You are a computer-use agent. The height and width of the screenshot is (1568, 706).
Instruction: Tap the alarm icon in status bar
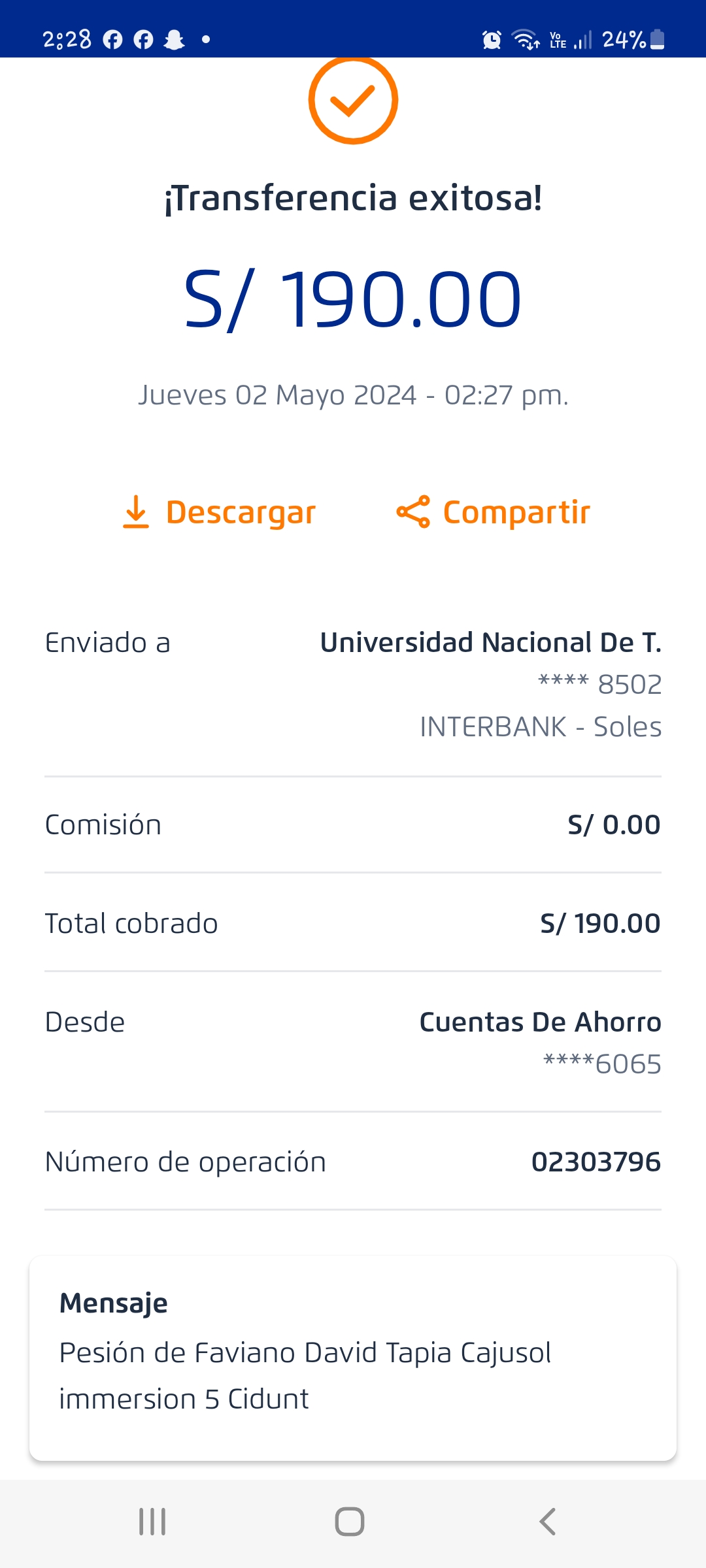[x=492, y=40]
